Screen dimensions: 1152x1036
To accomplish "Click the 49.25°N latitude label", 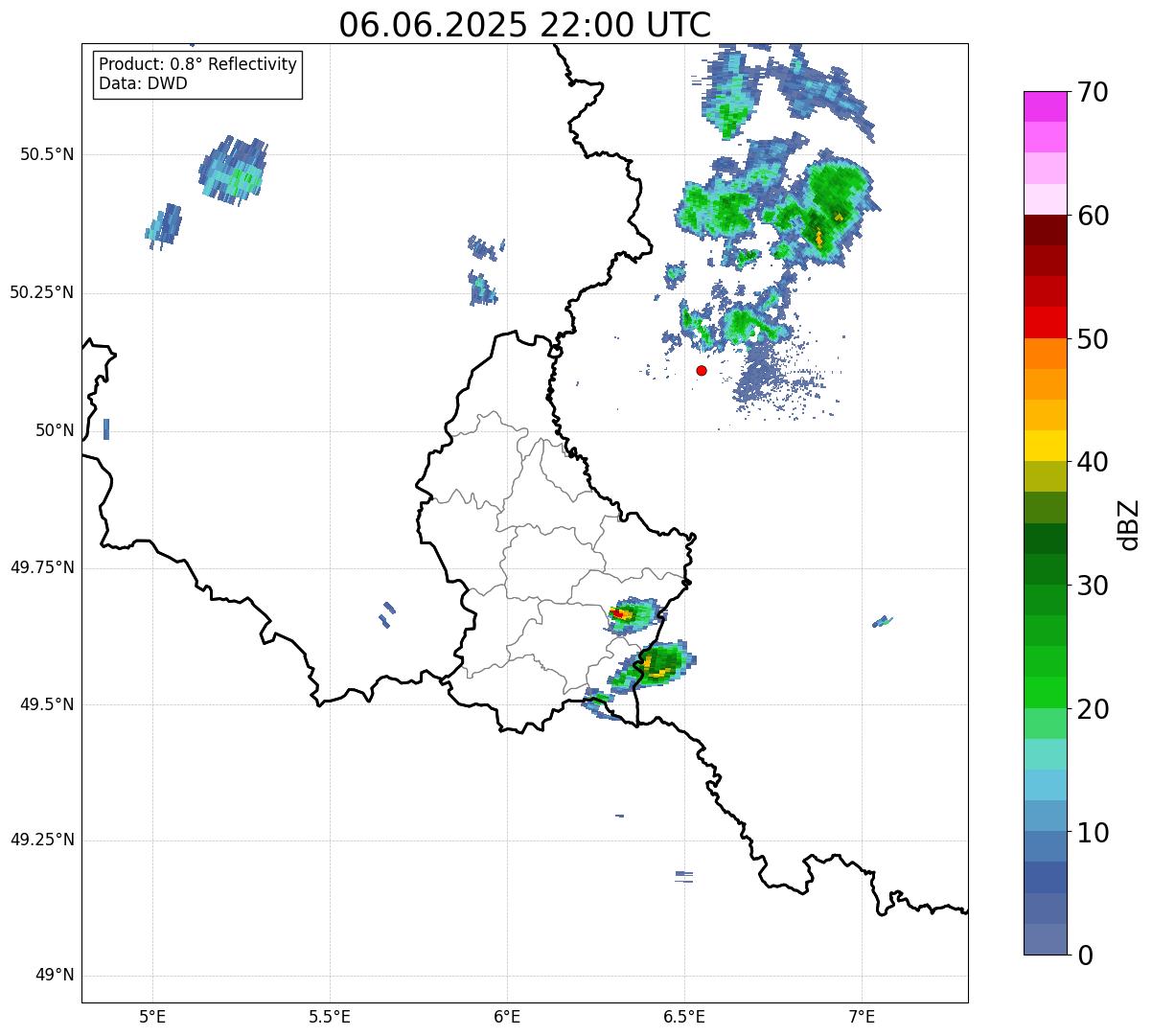I will [41, 840].
